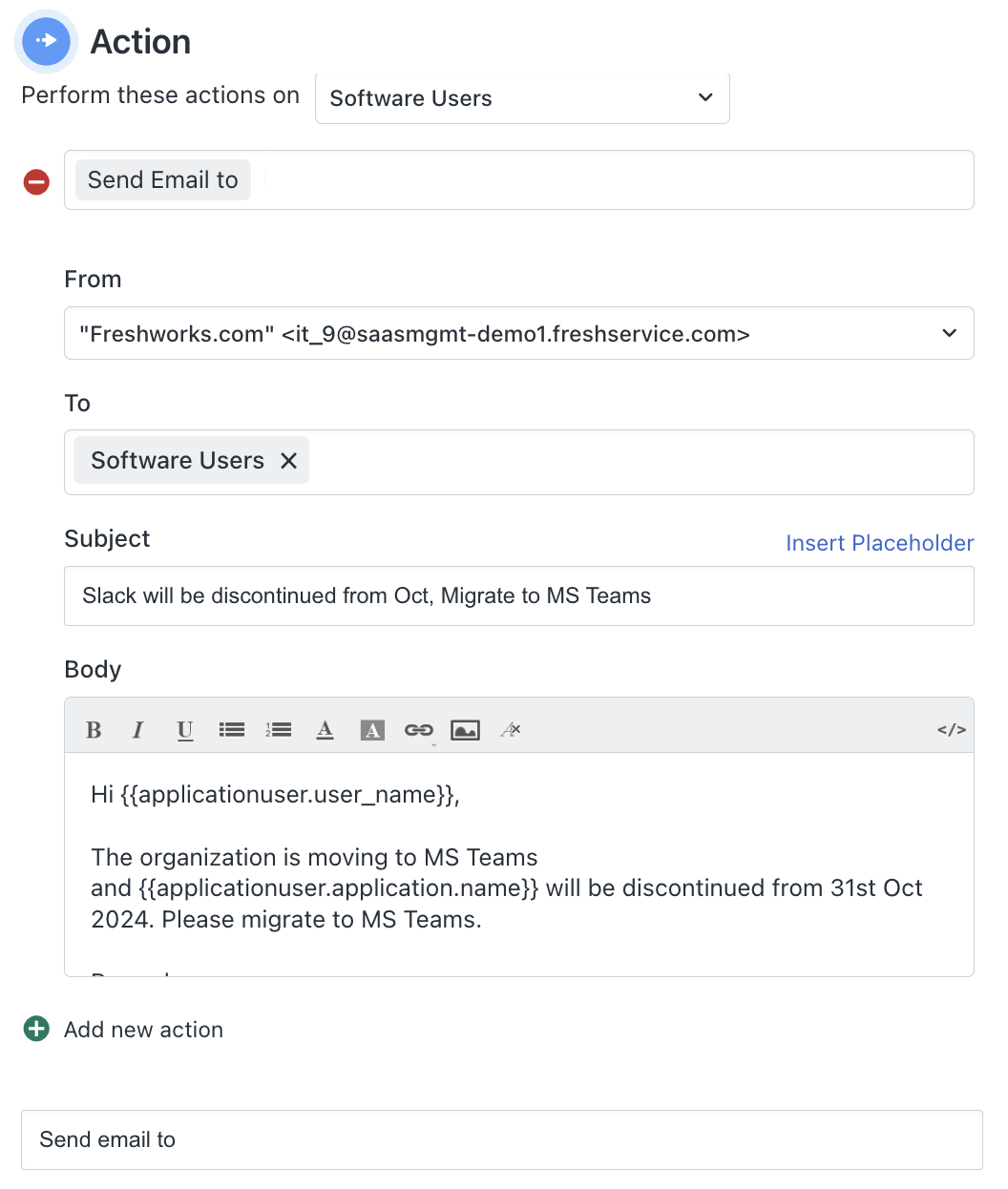Insert a numbered list in Body
Viewport: 1008px width, 1189px height.
click(x=279, y=730)
